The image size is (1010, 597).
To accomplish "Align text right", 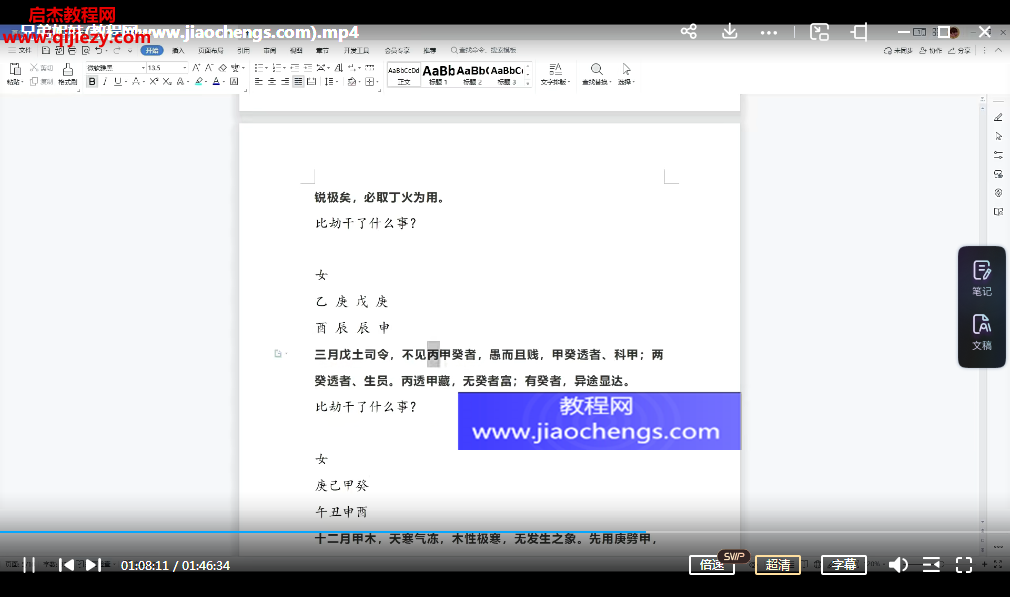I will (285, 82).
